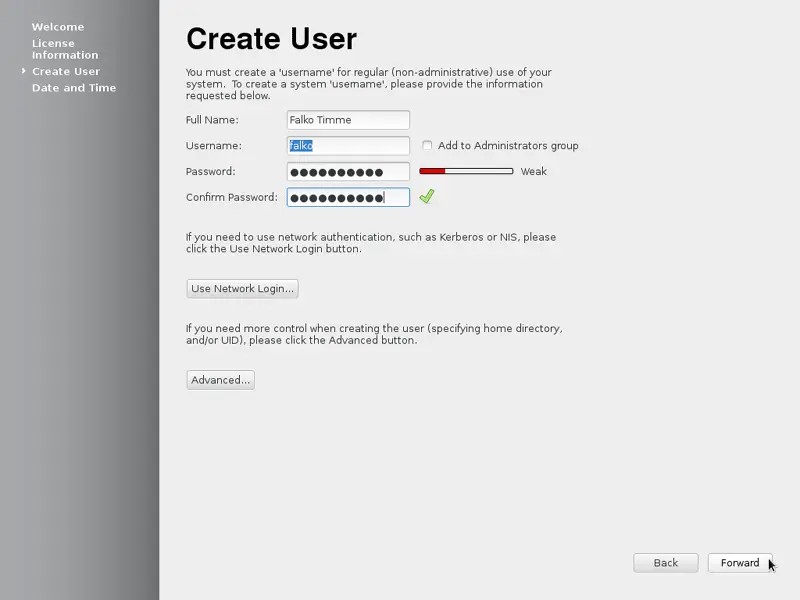Click the Forward button
Screen dimensions: 800x600
pos(740,563)
